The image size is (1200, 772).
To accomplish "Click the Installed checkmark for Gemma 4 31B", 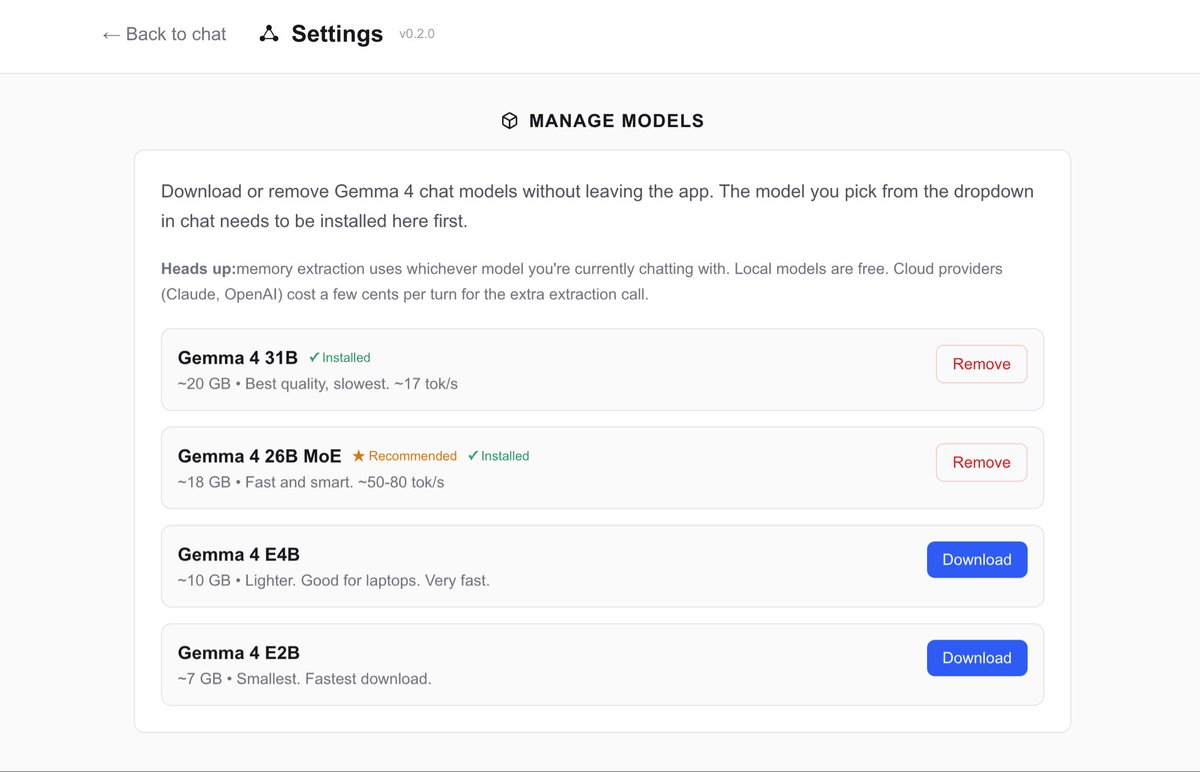I will [314, 357].
